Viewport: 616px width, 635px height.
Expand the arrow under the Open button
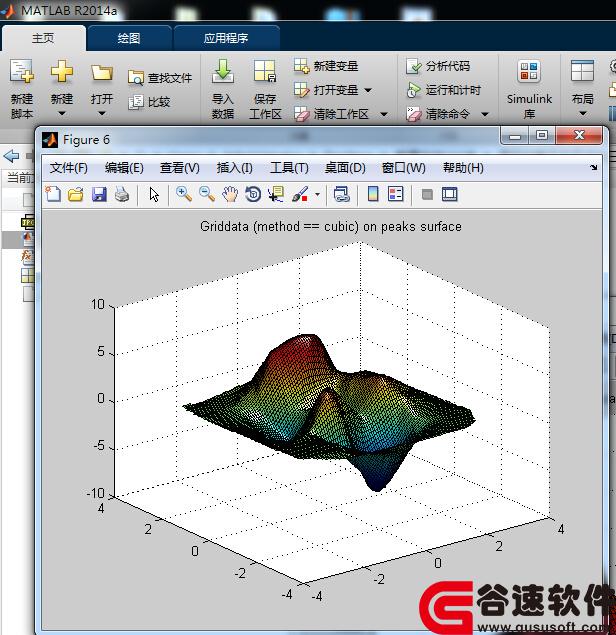click(102, 113)
